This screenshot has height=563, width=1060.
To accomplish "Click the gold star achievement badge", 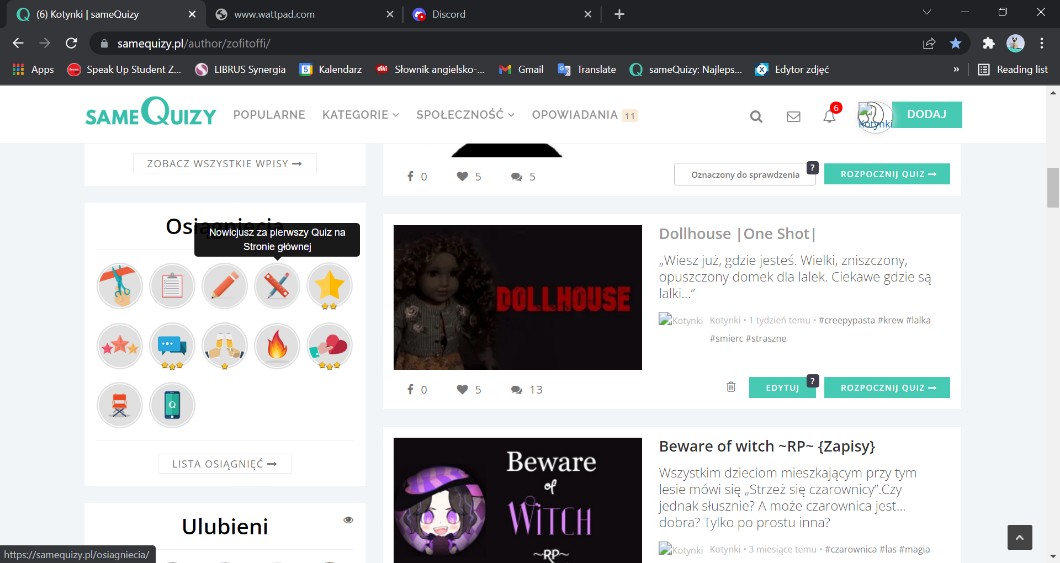I will (329, 287).
